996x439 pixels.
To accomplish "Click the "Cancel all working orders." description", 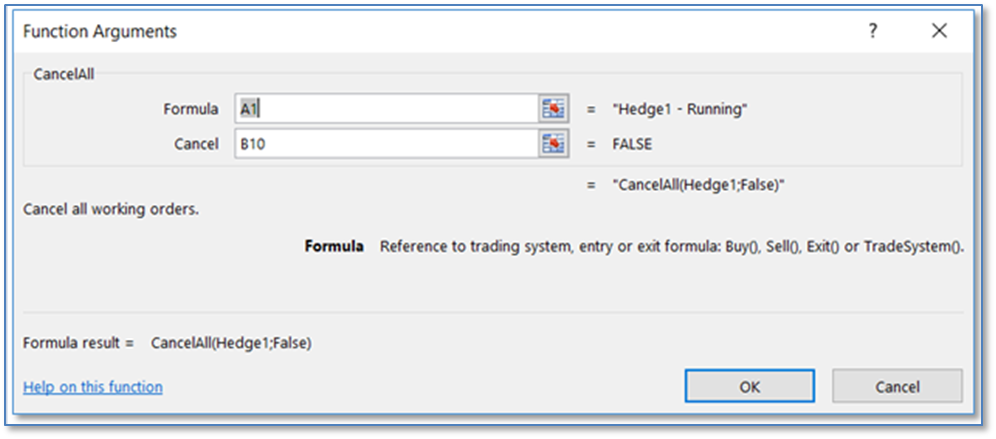I will pyautogui.click(x=111, y=208).
